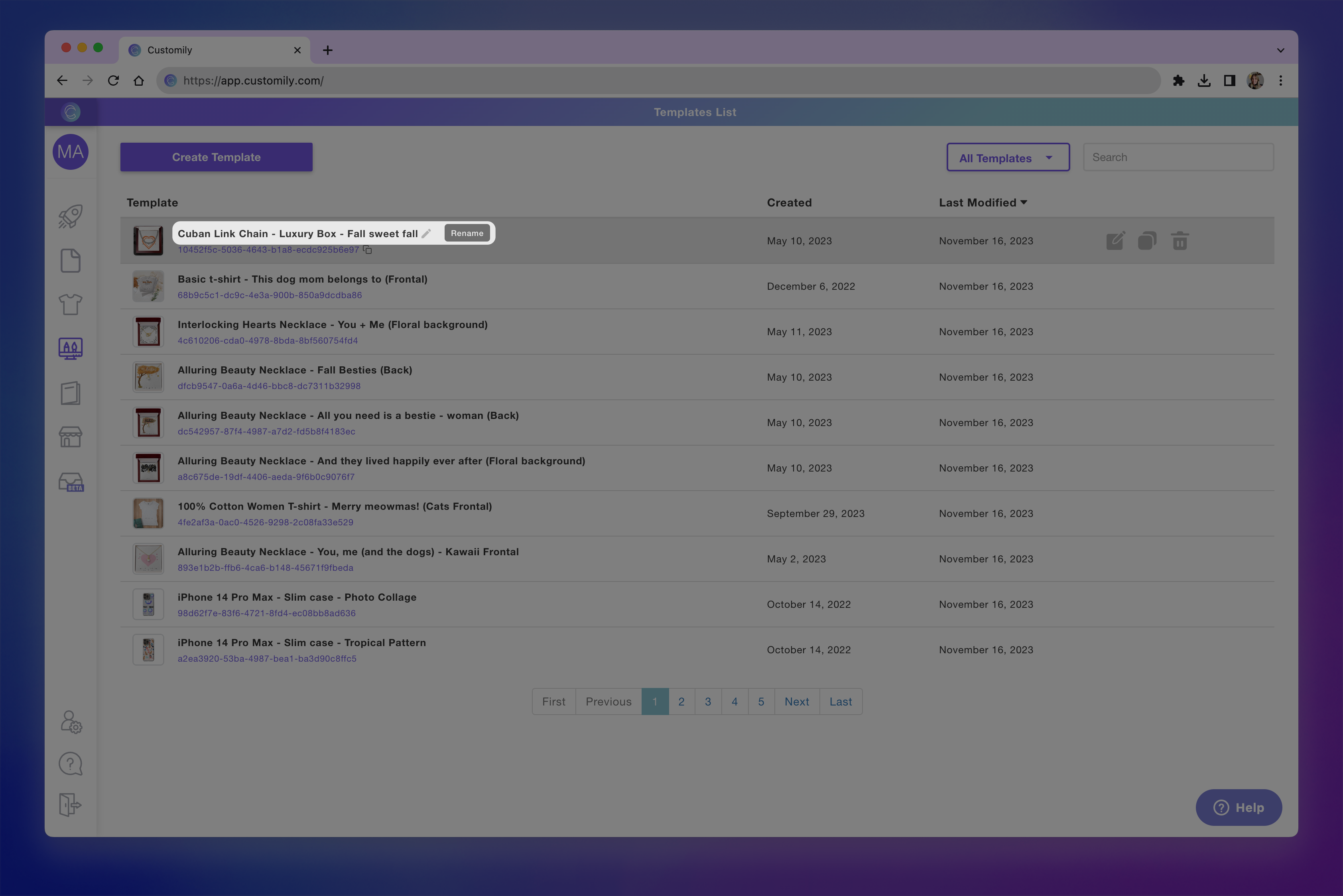Click the template Search field

tap(1178, 157)
